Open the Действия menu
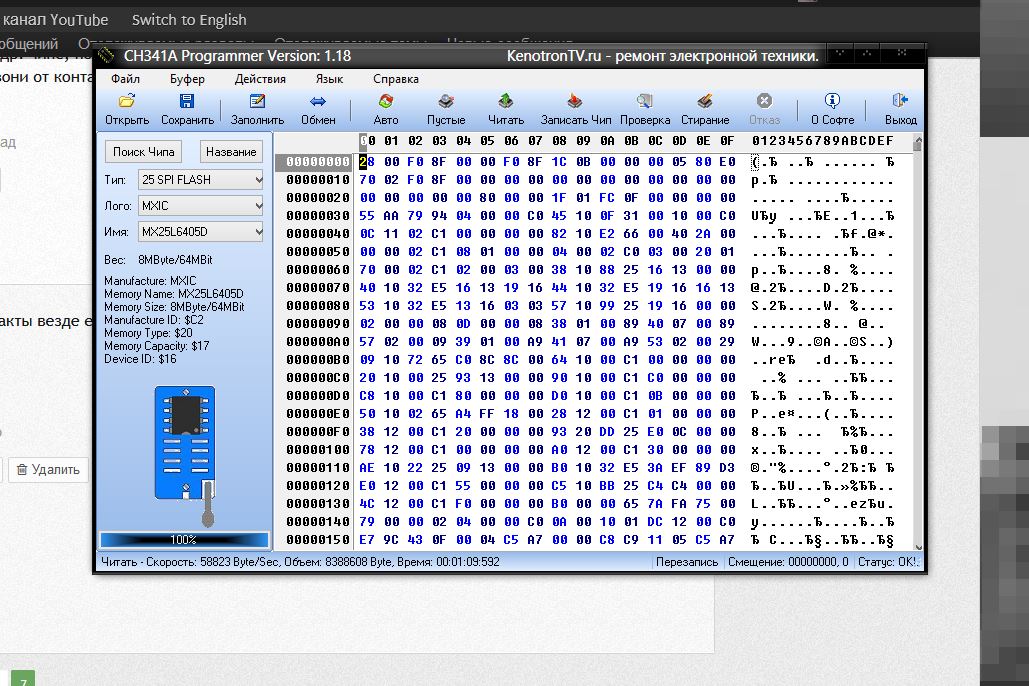The width and height of the screenshot is (1029, 686). tap(260, 79)
